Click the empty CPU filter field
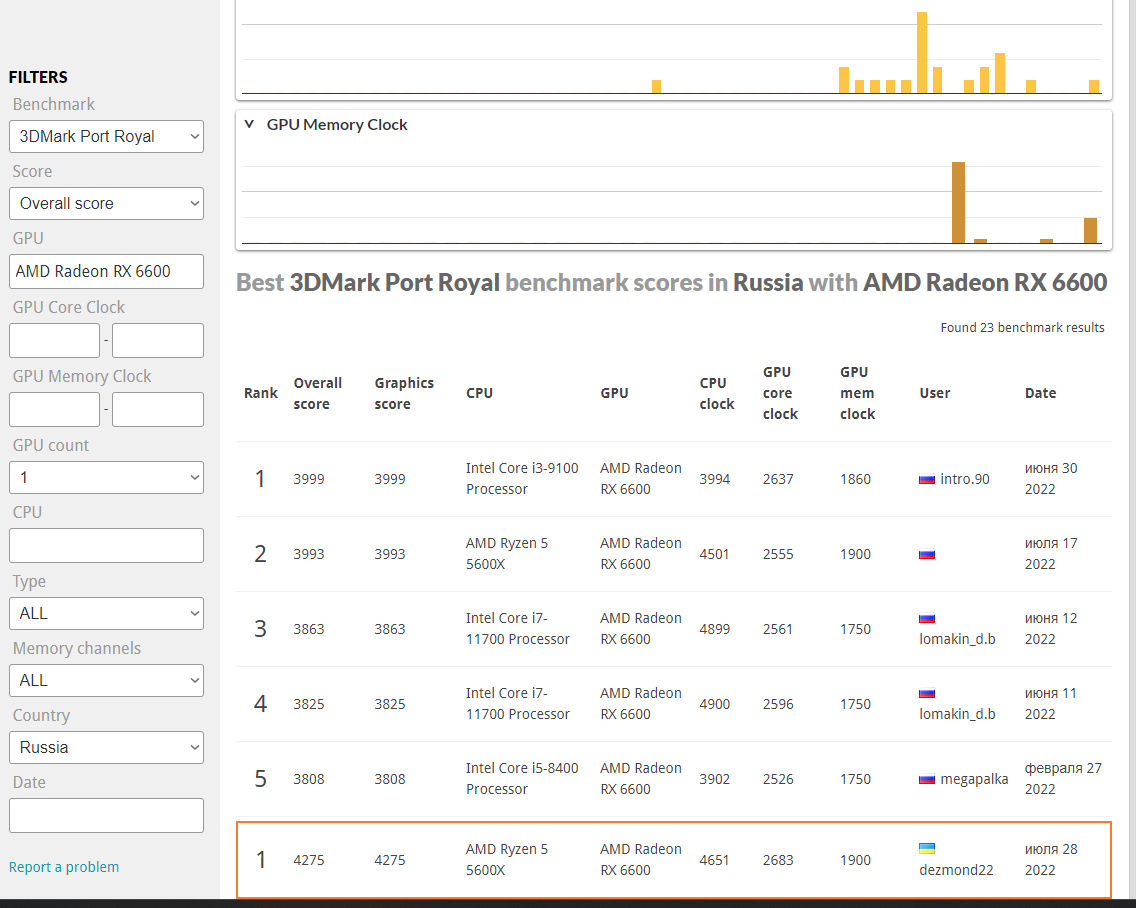This screenshot has width=1136, height=908. [x=106, y=545]
